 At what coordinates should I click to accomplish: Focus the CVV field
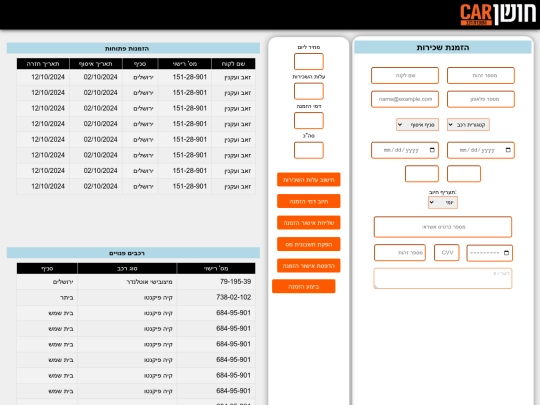[x=447, y=252]
